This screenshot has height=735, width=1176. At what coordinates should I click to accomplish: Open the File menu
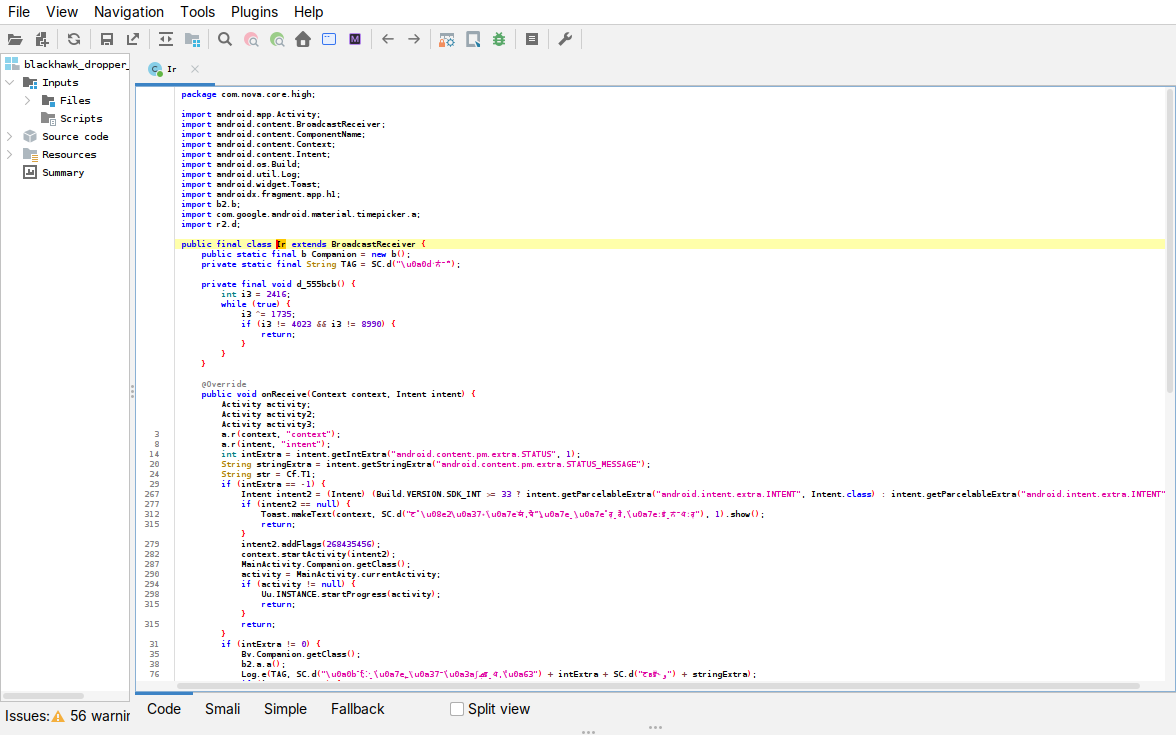click(x=19, y=12)
